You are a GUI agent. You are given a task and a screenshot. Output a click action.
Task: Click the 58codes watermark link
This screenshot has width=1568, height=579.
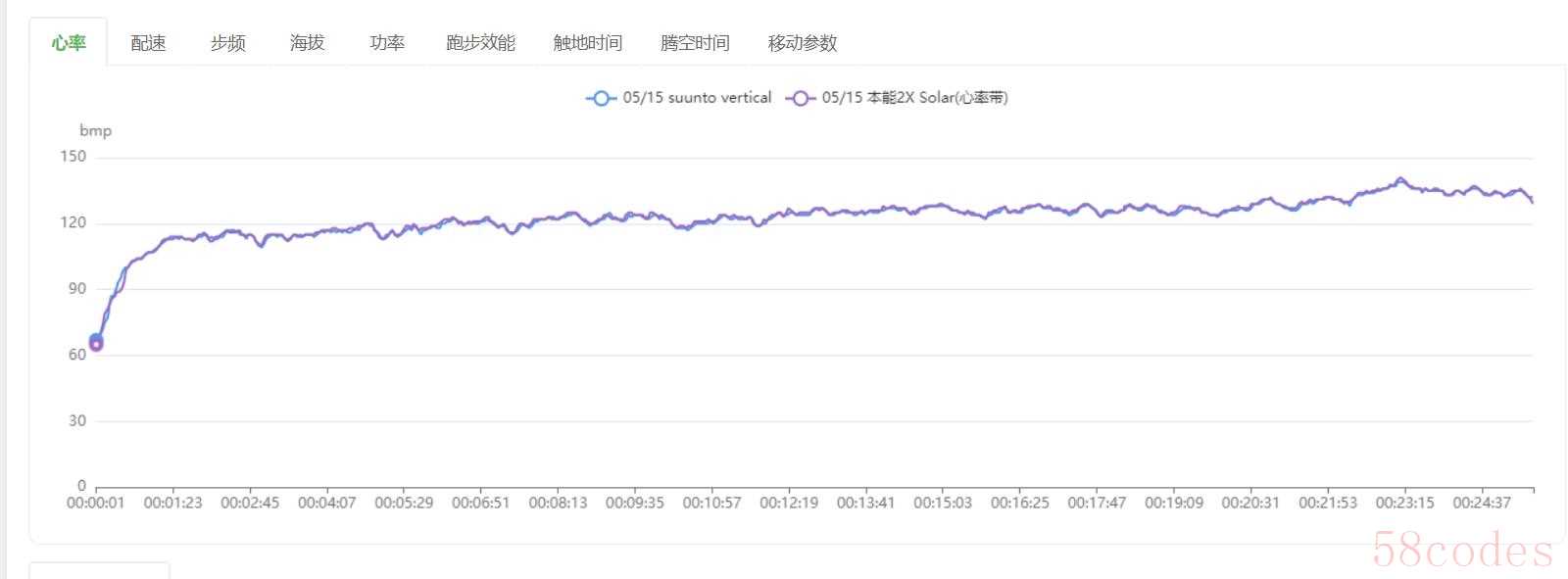(1462, 551)
